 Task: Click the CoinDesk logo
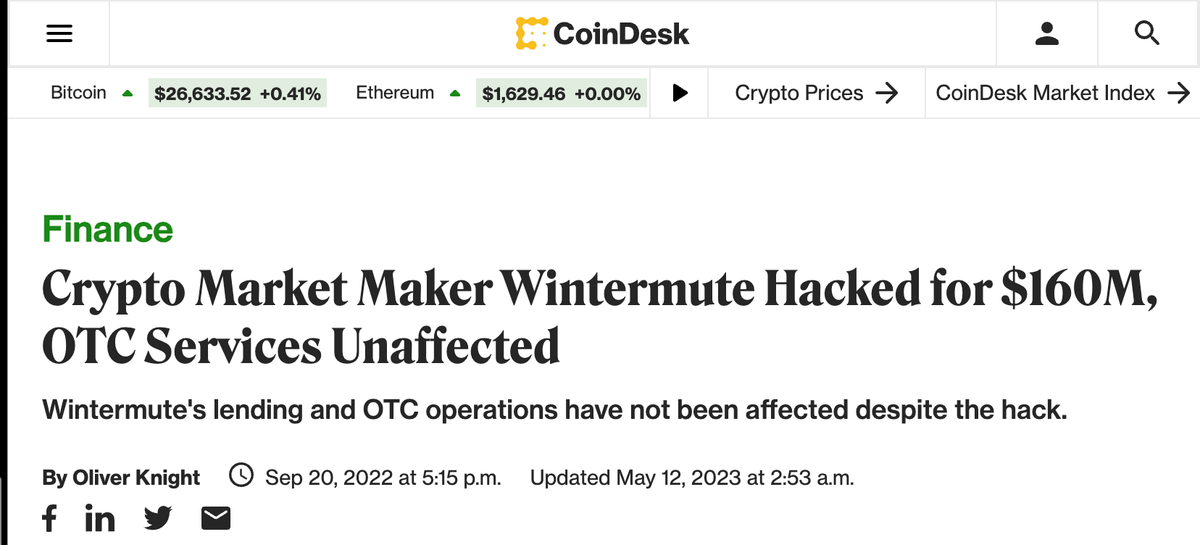[602, 34]
